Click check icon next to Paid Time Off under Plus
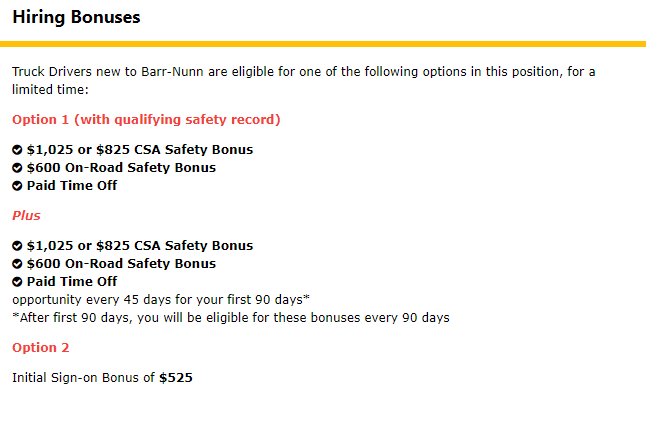 [x=17, y=282]
